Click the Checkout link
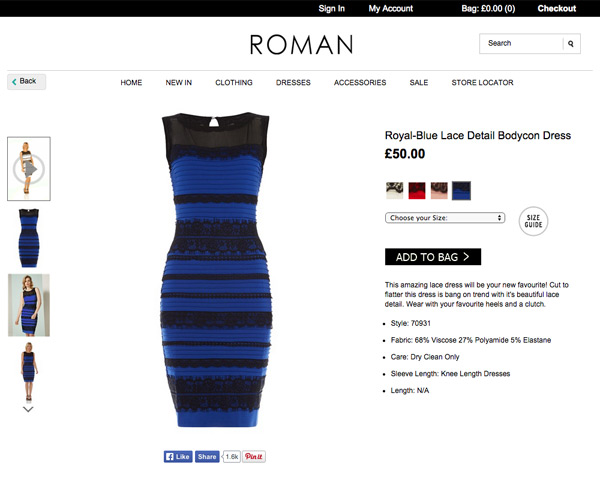600x480 pixels. point(557,8)
